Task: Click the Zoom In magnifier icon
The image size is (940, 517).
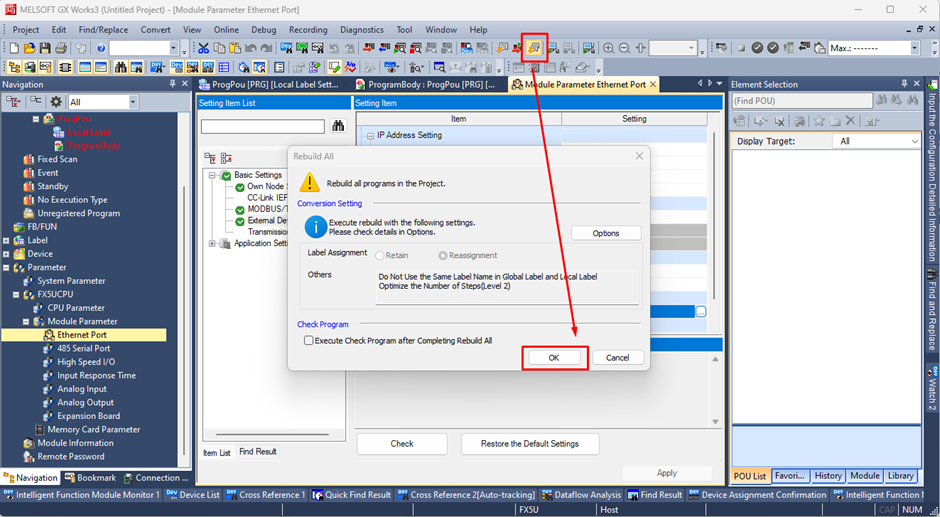Action: click(x=608, y=48)
